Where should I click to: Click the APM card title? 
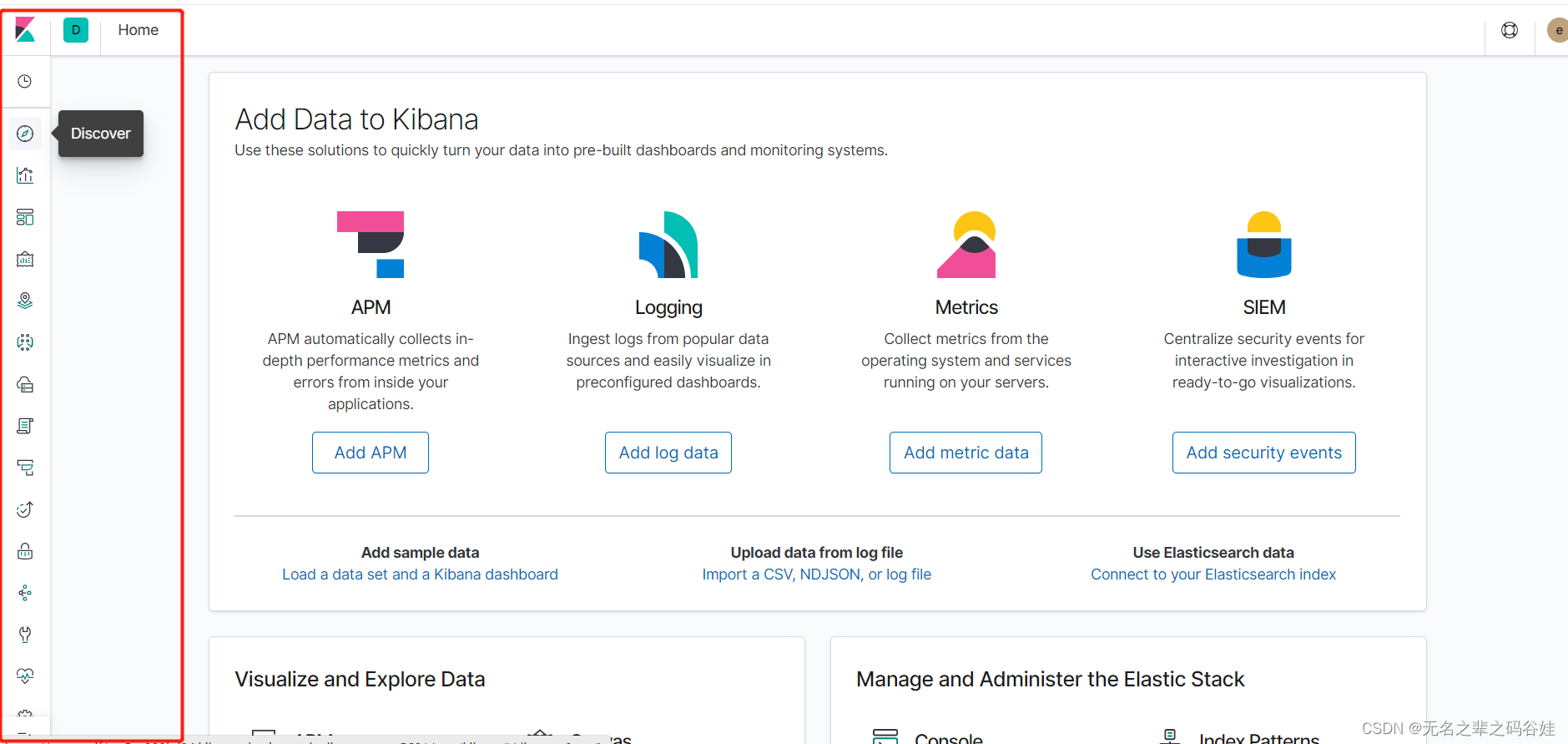coord(371,307)
